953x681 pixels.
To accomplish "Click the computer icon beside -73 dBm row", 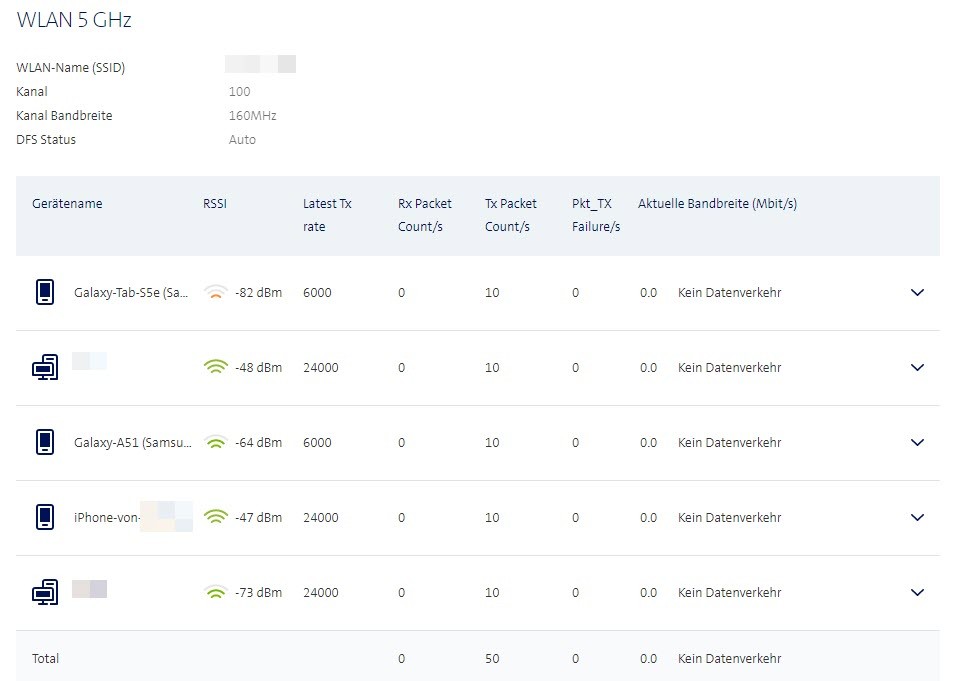I will pyautogui.click(x=44, y=593).
